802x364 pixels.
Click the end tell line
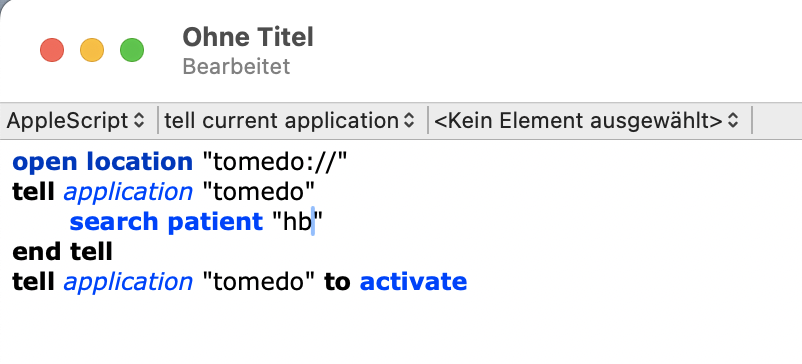coord(62,252)
